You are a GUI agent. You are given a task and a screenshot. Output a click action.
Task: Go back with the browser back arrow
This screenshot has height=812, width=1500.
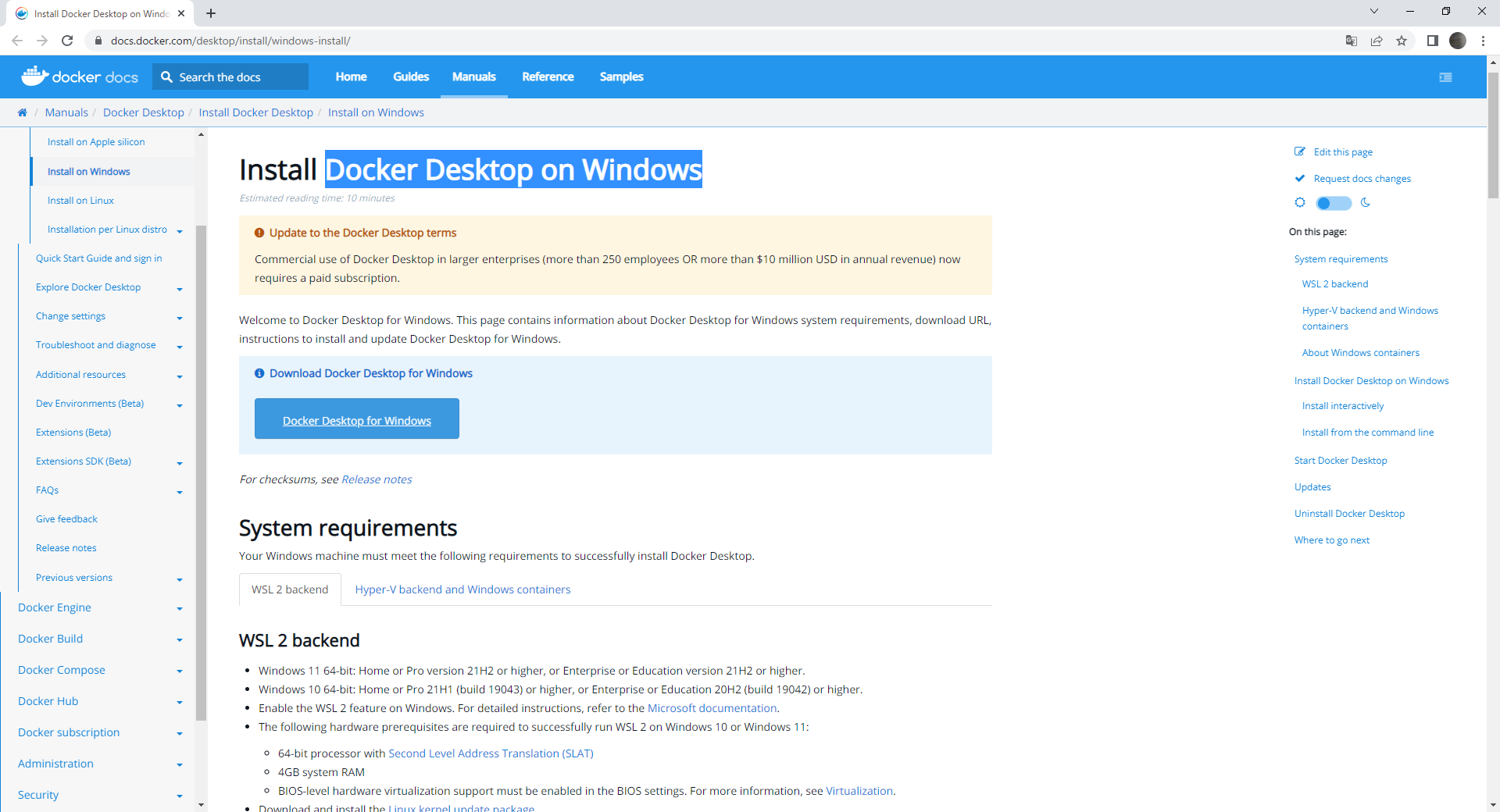click(x=17, y=41)
